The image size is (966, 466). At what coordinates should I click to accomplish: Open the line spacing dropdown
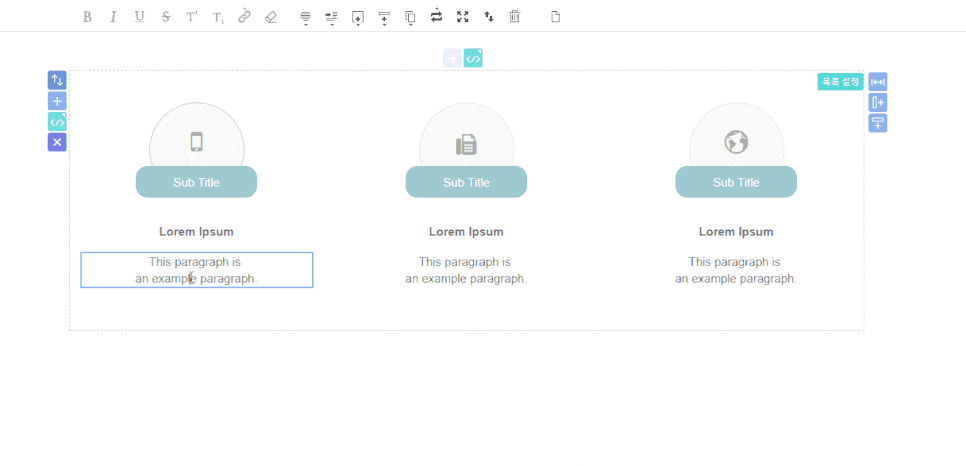tap(332, 17)
